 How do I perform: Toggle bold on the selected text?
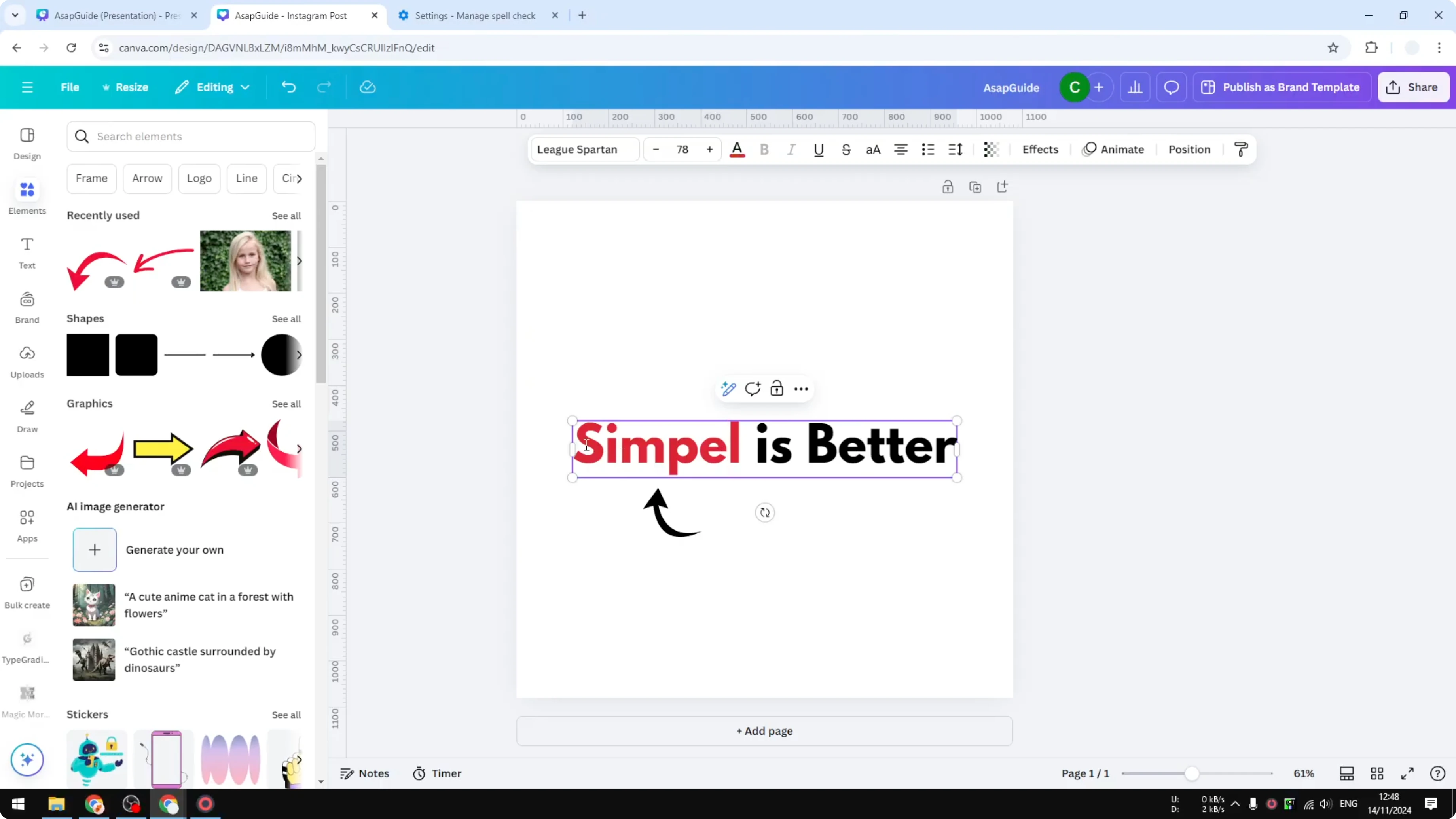tap(764, 149)
